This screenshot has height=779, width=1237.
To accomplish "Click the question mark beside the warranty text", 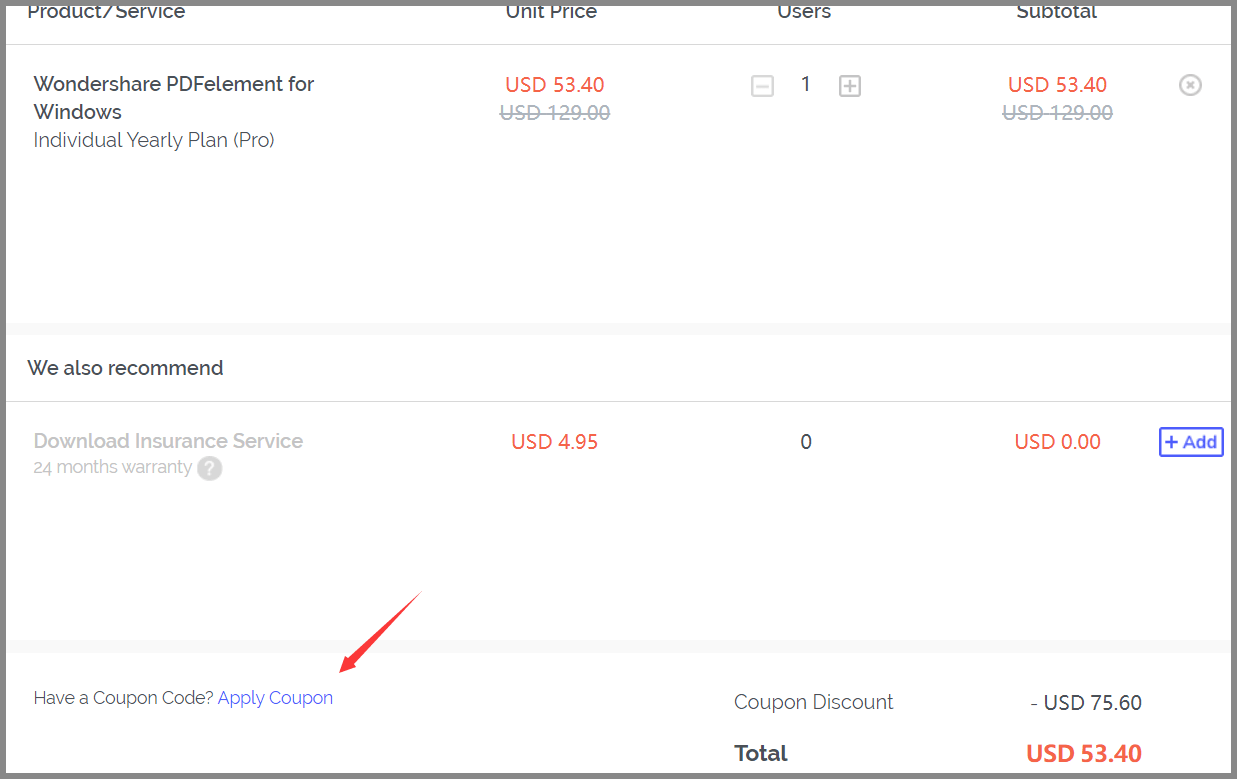I will click(x=209, y=468).
